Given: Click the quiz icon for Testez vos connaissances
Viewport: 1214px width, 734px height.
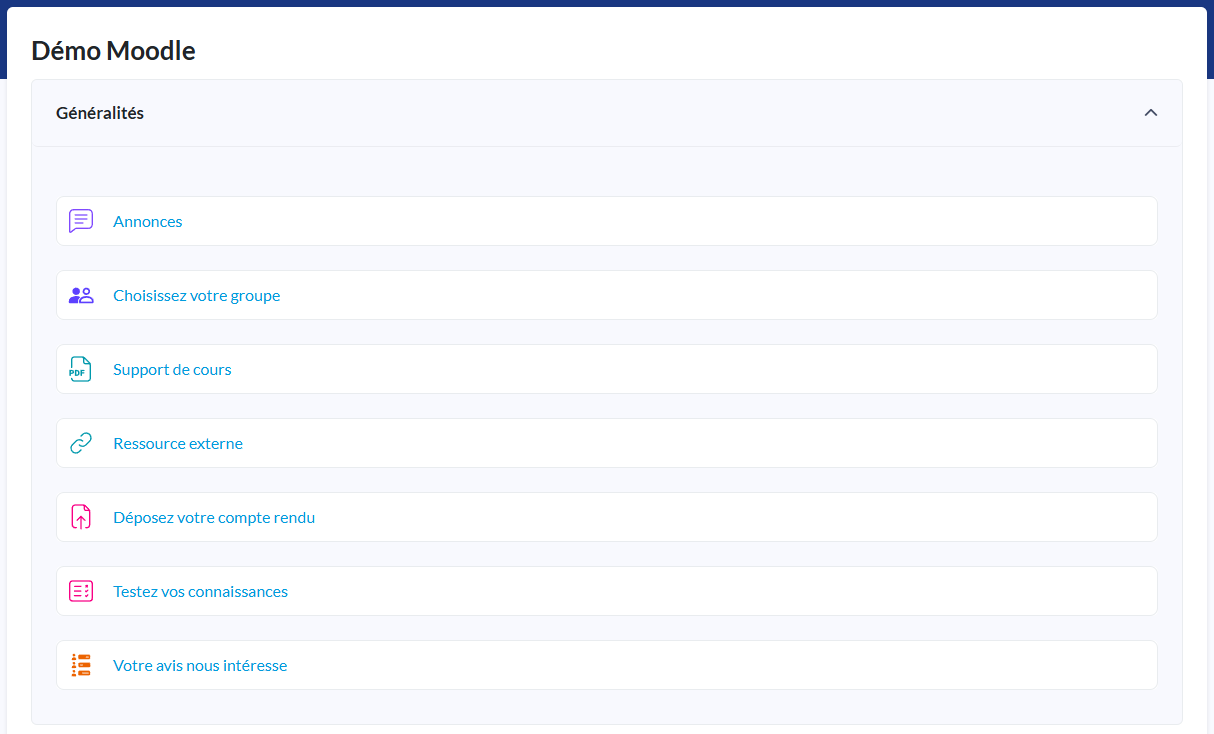Looking at the screenshot, I should point(81,591).
